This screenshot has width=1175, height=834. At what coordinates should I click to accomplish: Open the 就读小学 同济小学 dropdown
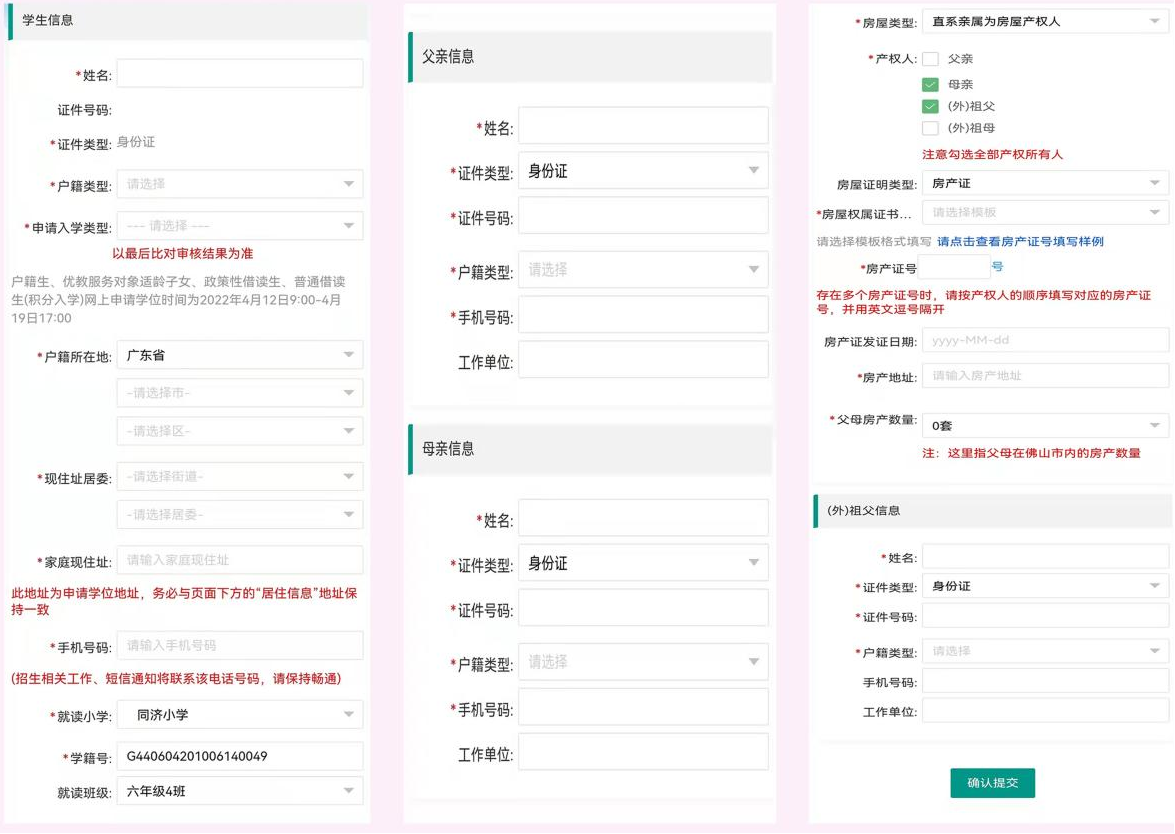[240, 715]
